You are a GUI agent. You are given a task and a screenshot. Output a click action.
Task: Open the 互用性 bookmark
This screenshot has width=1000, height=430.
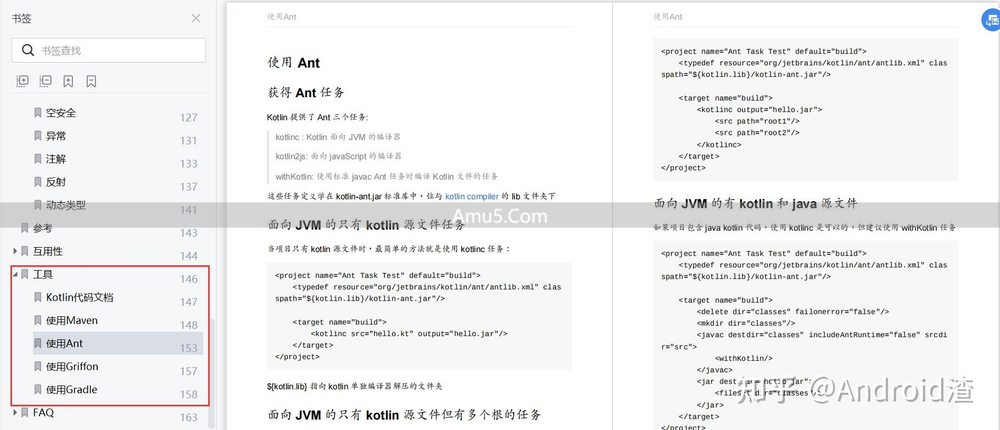coord(48,251)
